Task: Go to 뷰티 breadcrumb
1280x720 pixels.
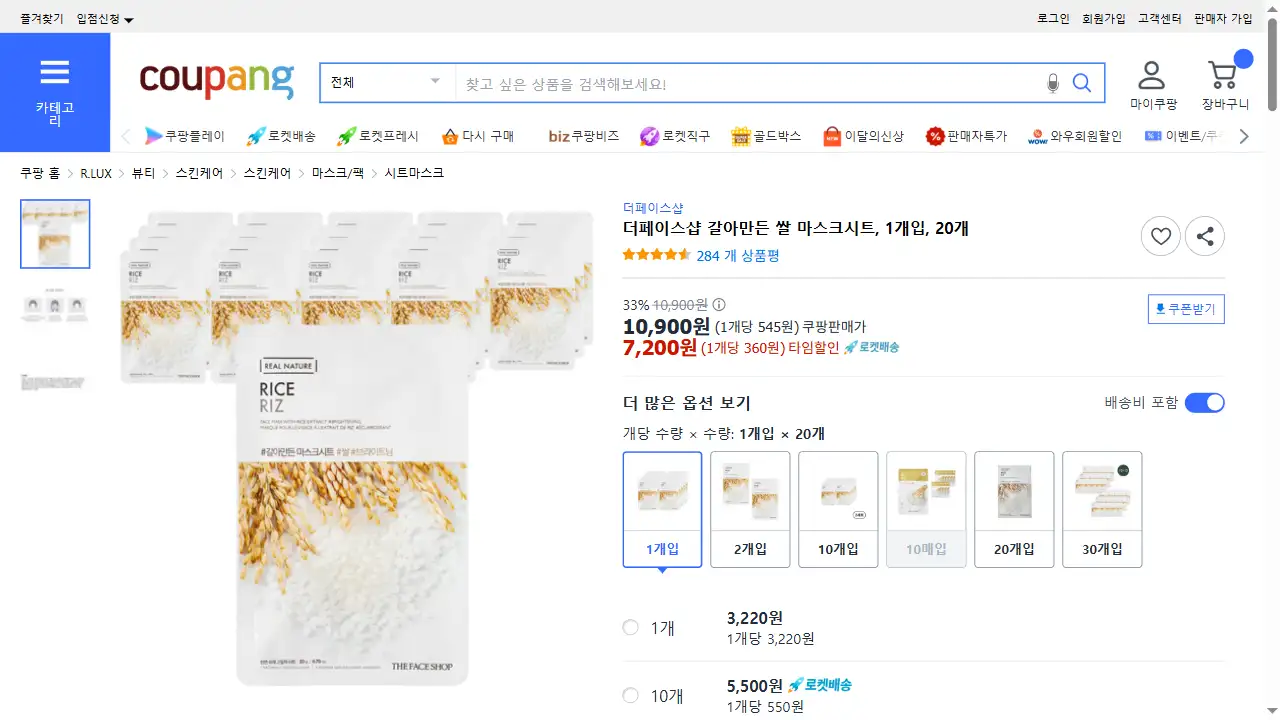Action: (x=143, y=173)
